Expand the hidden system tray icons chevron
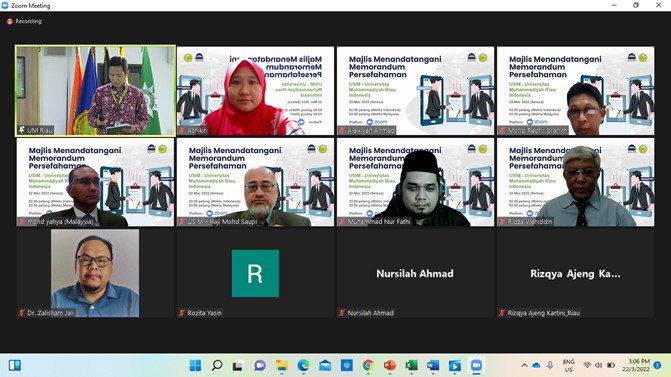Image resolution: width=671 pixels, height=377 pixels. (x=524, y=365)
